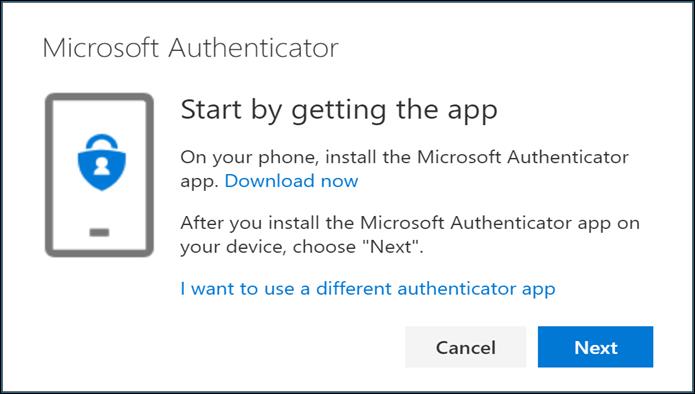Open the Download now link

click(x=291, y=181)
